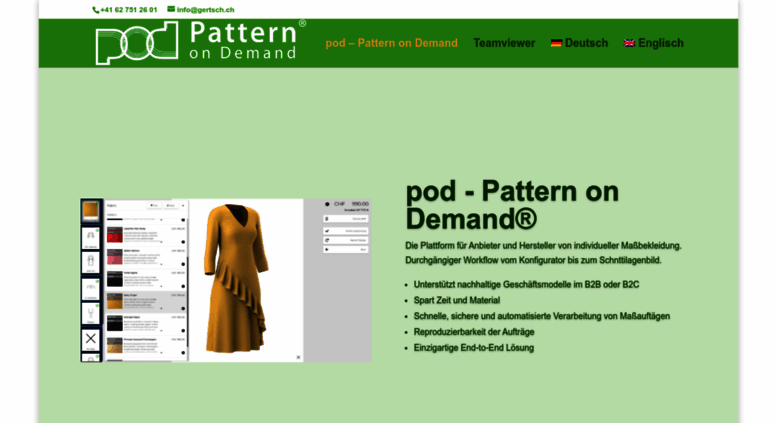
Task: Click bullet "Reproduzierbarkeit der Aufträge"
Action: coord(474,332)
